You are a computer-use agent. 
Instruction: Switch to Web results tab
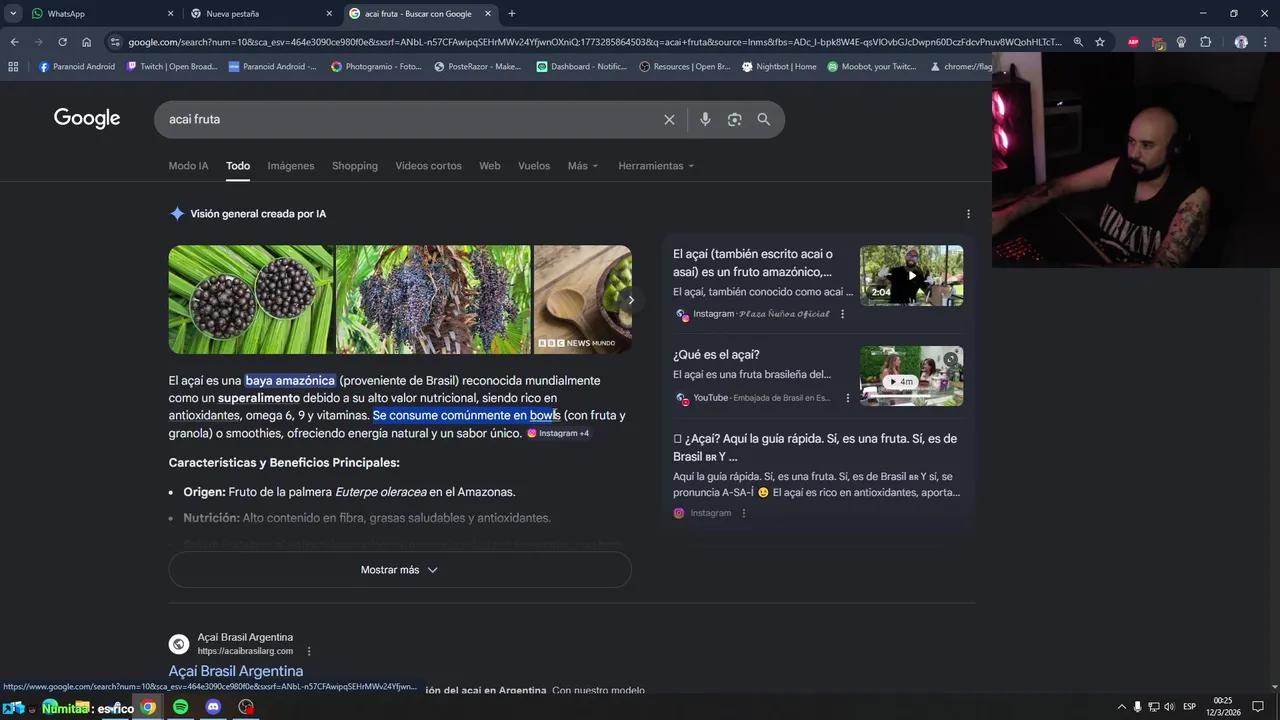(490, 166)
